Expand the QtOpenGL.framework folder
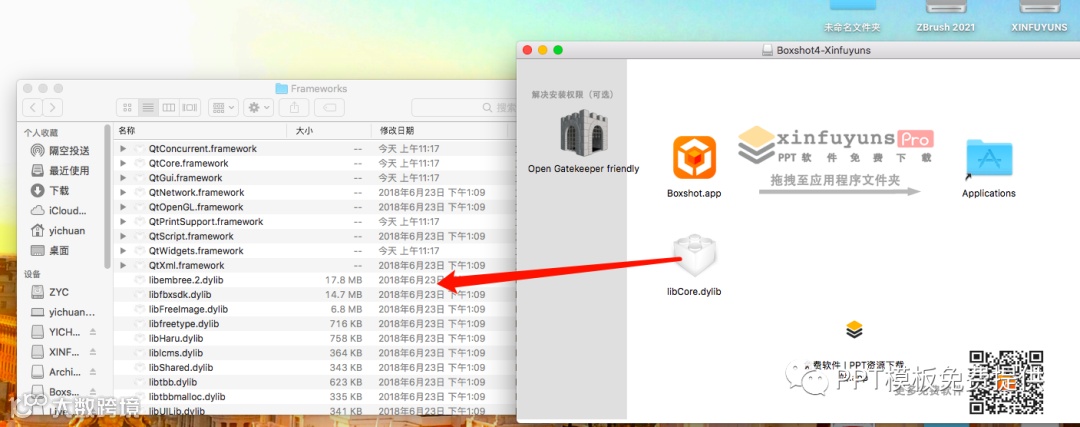Viewport: 1080px width, 427px height. 123,207
